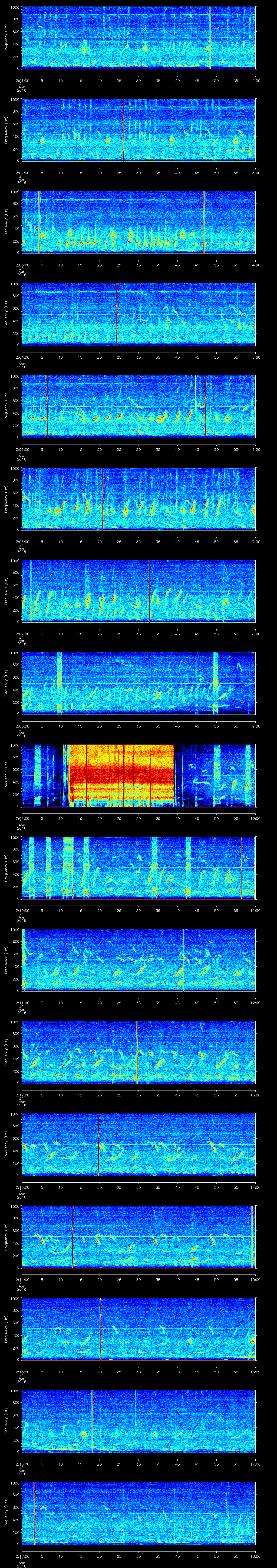Click red vertical marker near 33s in 2:07:00 panel
The width and height of the screenshot is (277, 1568).
tap(149, 591)
